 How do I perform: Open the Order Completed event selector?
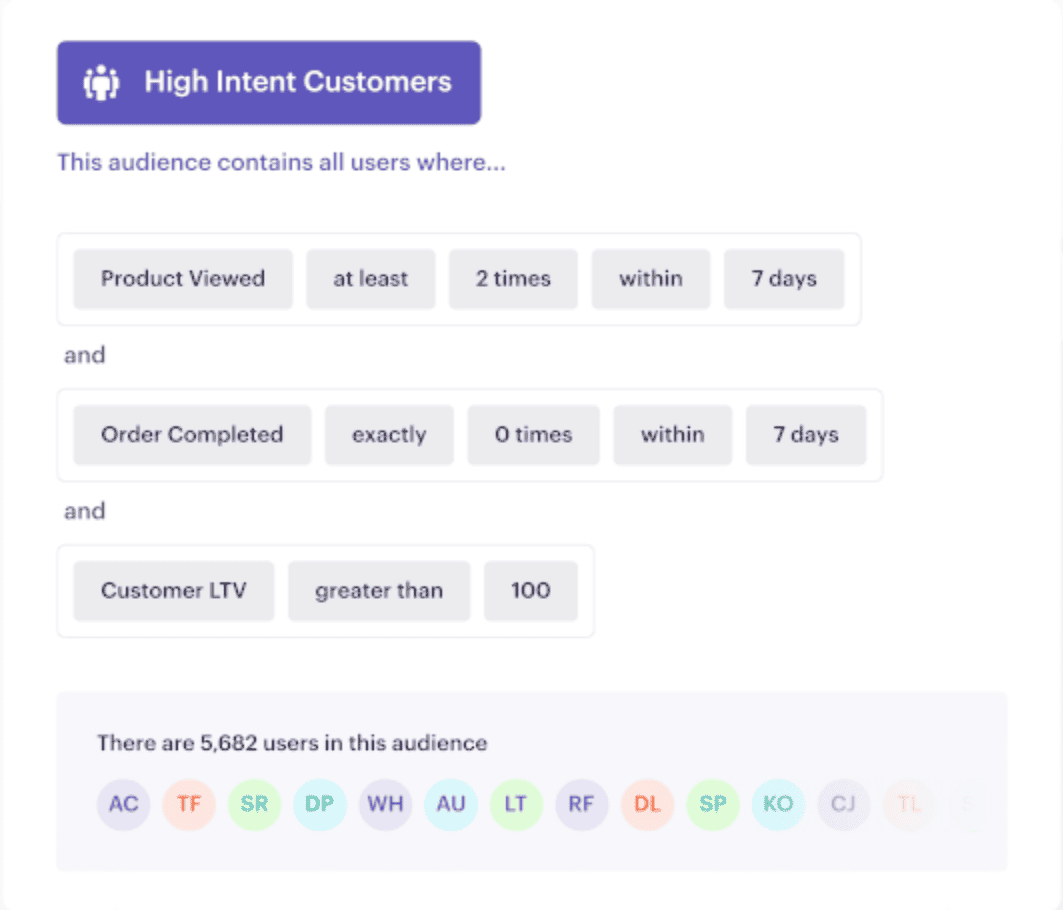(x=192, y=435)
